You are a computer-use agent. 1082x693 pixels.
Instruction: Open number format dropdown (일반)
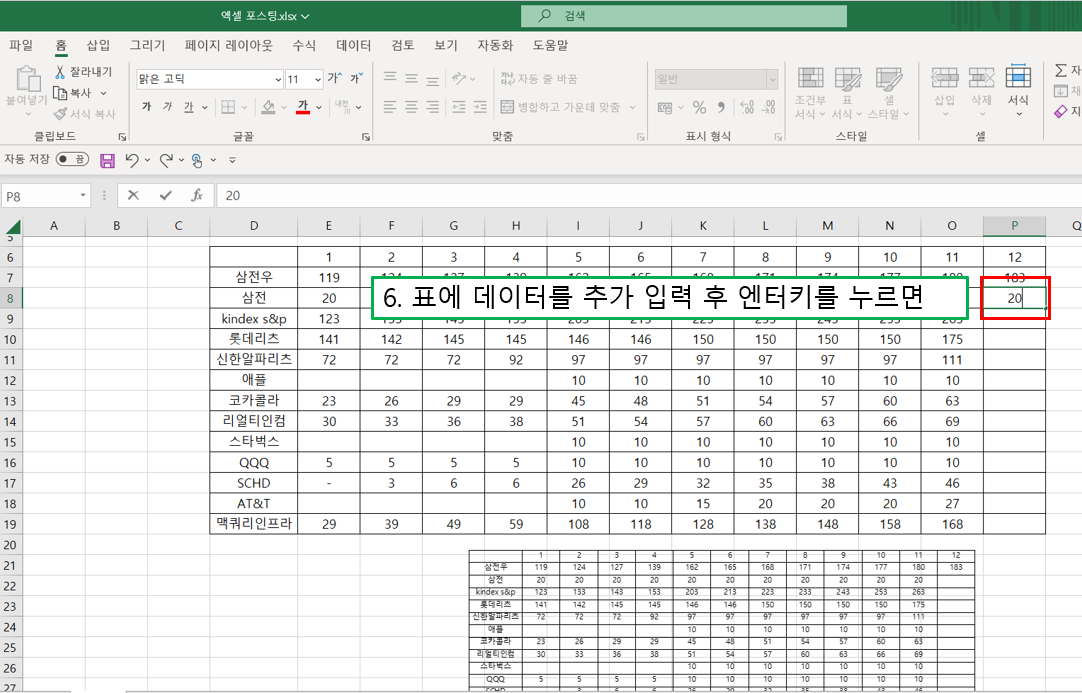click(772, 79)
